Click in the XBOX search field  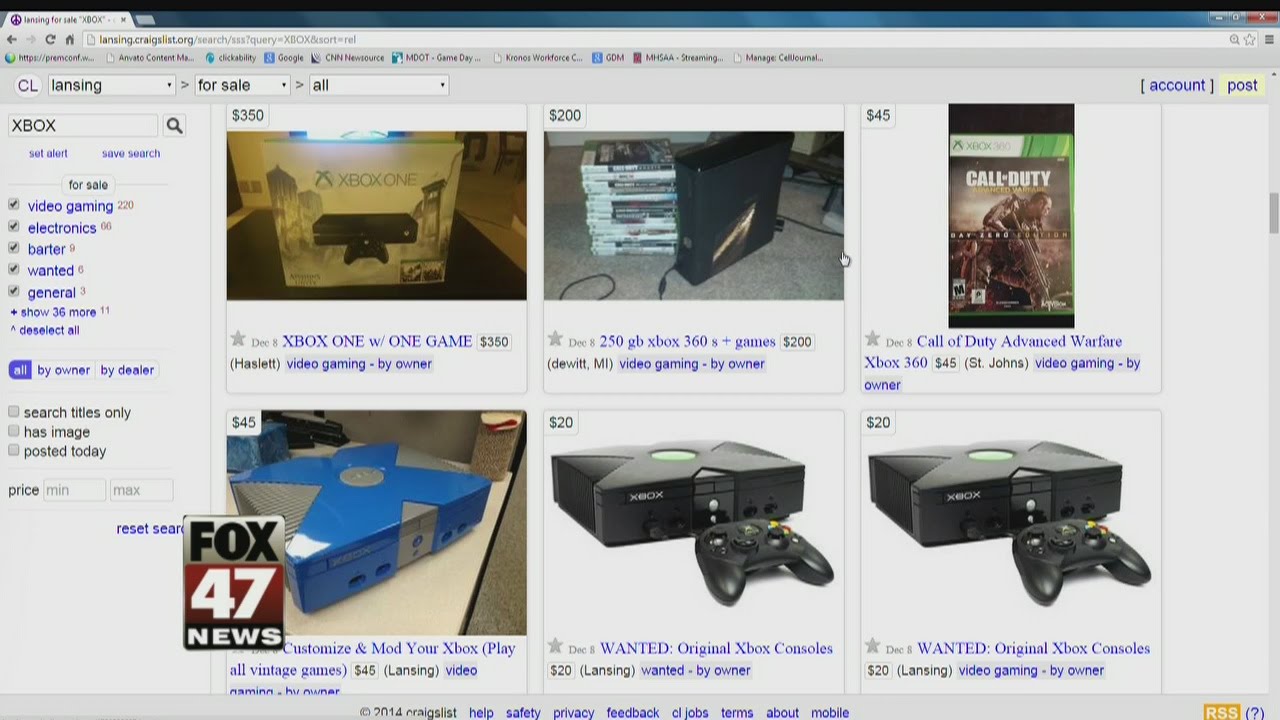83,125
